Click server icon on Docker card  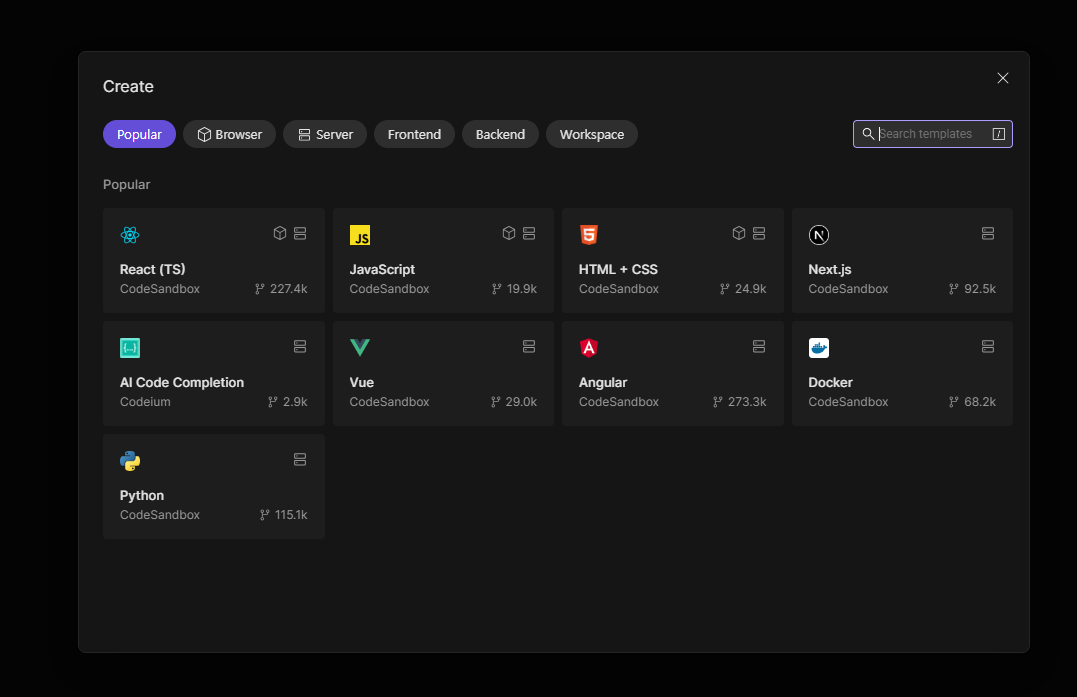(x=988, y=347)
